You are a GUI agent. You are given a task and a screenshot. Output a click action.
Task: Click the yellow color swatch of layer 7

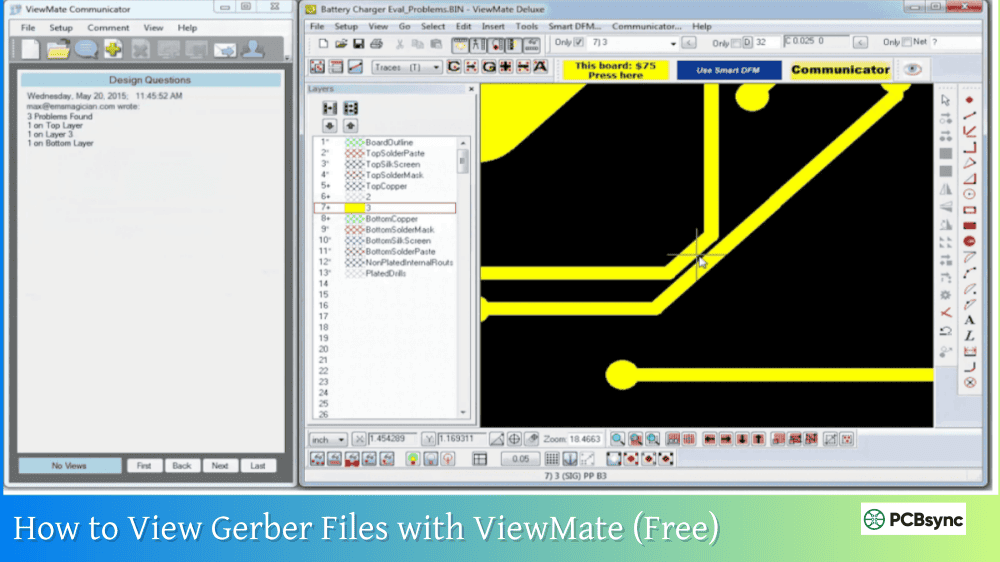click(x=354, y=208)
